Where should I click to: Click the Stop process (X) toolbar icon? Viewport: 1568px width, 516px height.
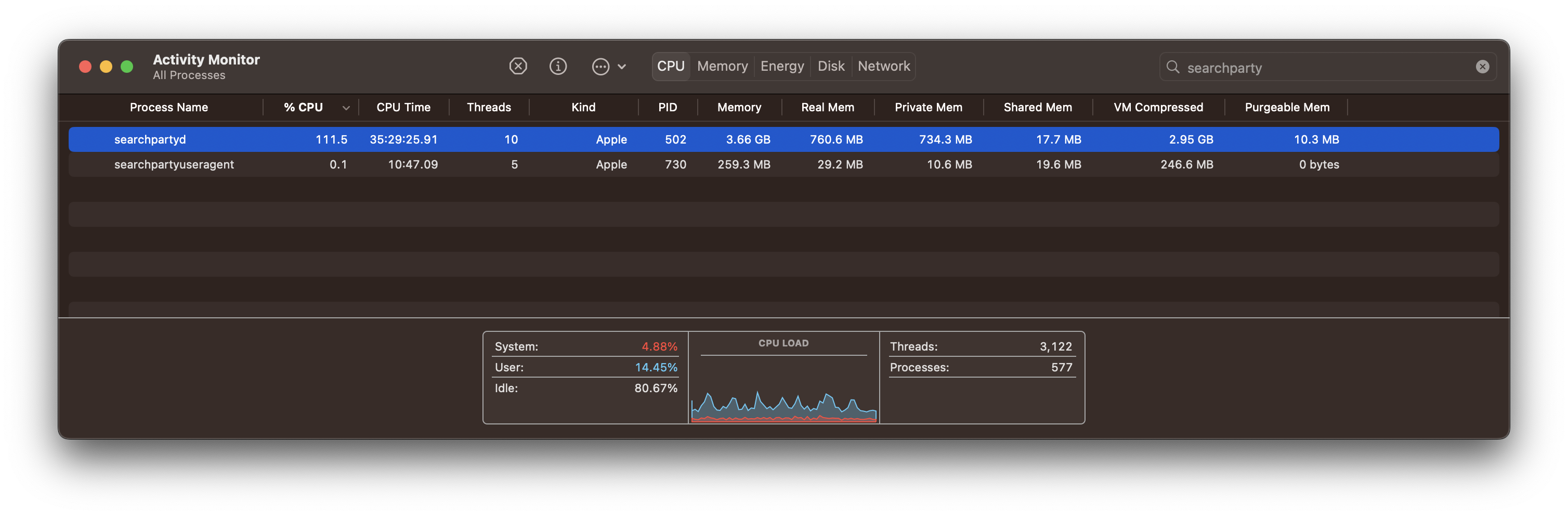pyautogui.click(x=518, y=66)
